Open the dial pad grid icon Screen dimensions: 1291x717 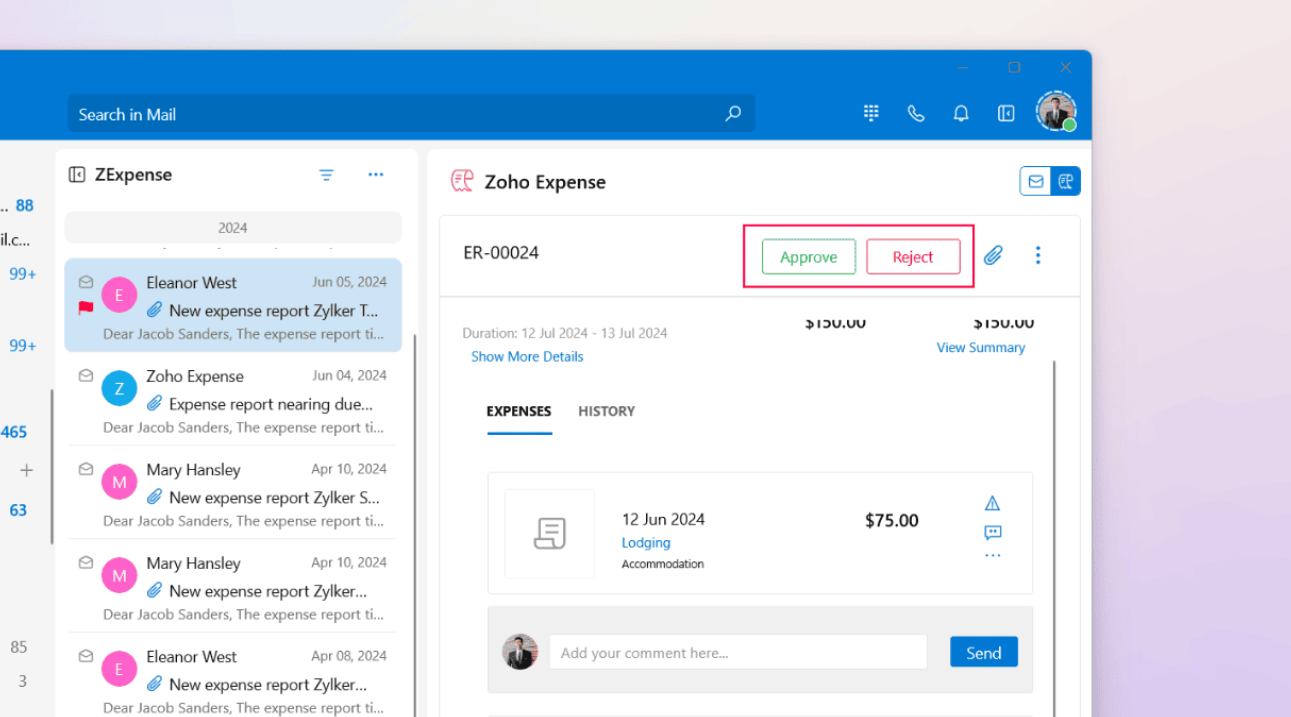click(x=871, y=113)
